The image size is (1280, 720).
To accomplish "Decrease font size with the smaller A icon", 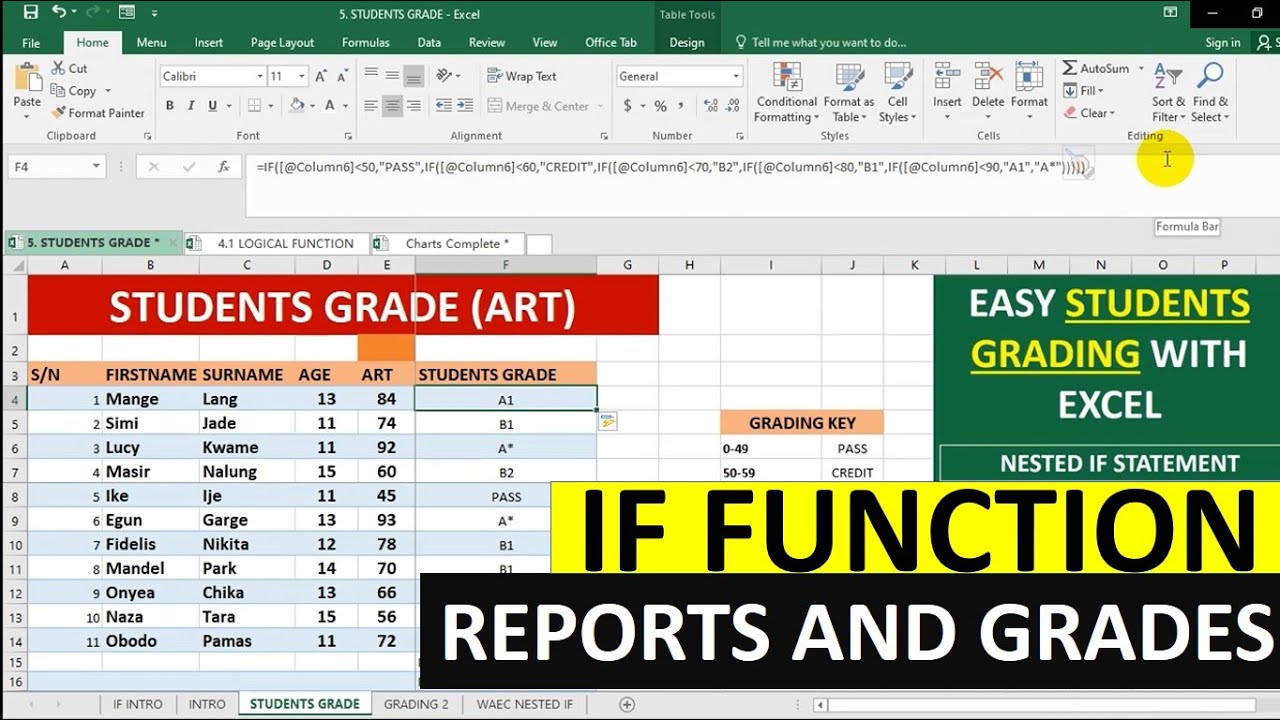I will coord(341,76).
